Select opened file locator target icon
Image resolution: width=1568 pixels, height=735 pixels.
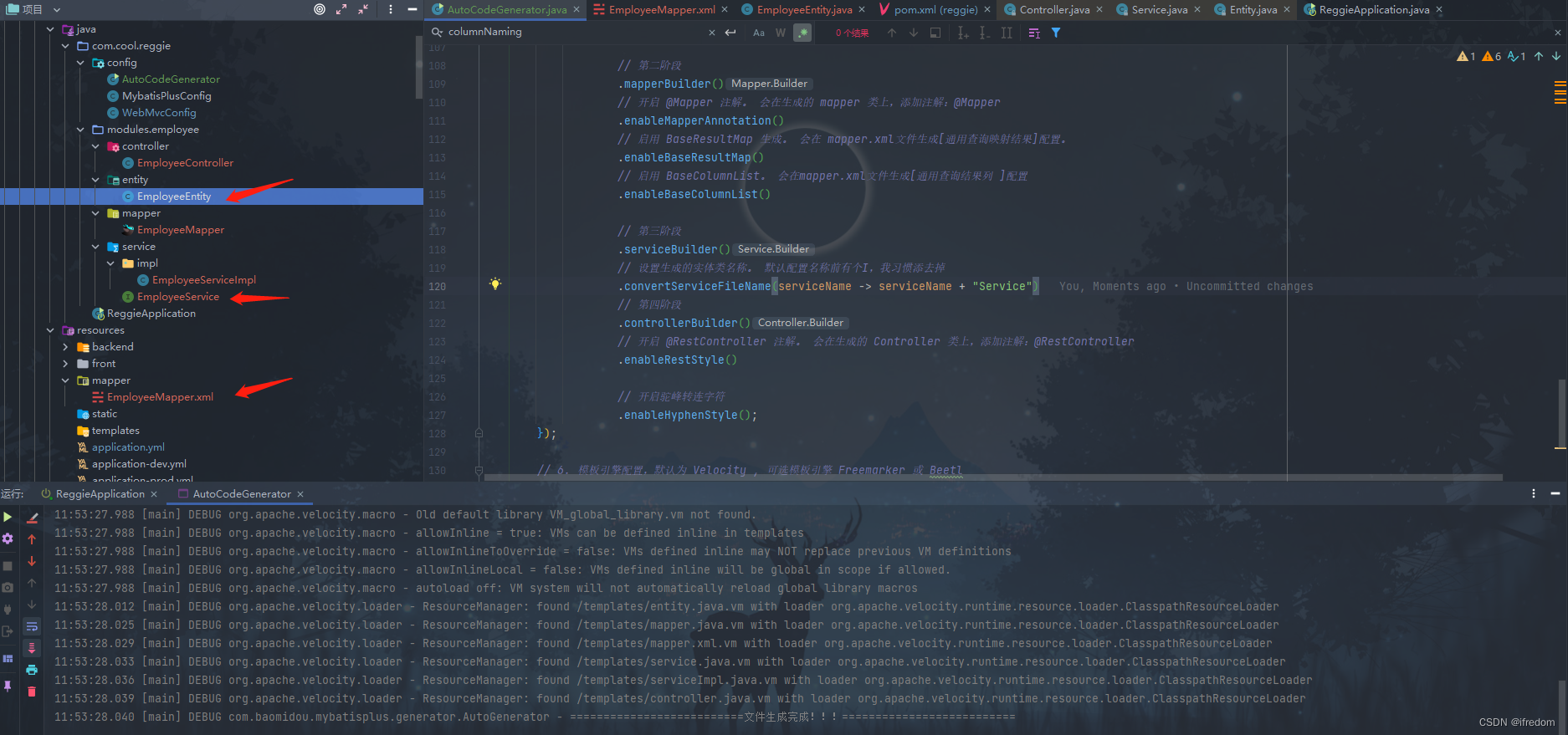(320, 9)
